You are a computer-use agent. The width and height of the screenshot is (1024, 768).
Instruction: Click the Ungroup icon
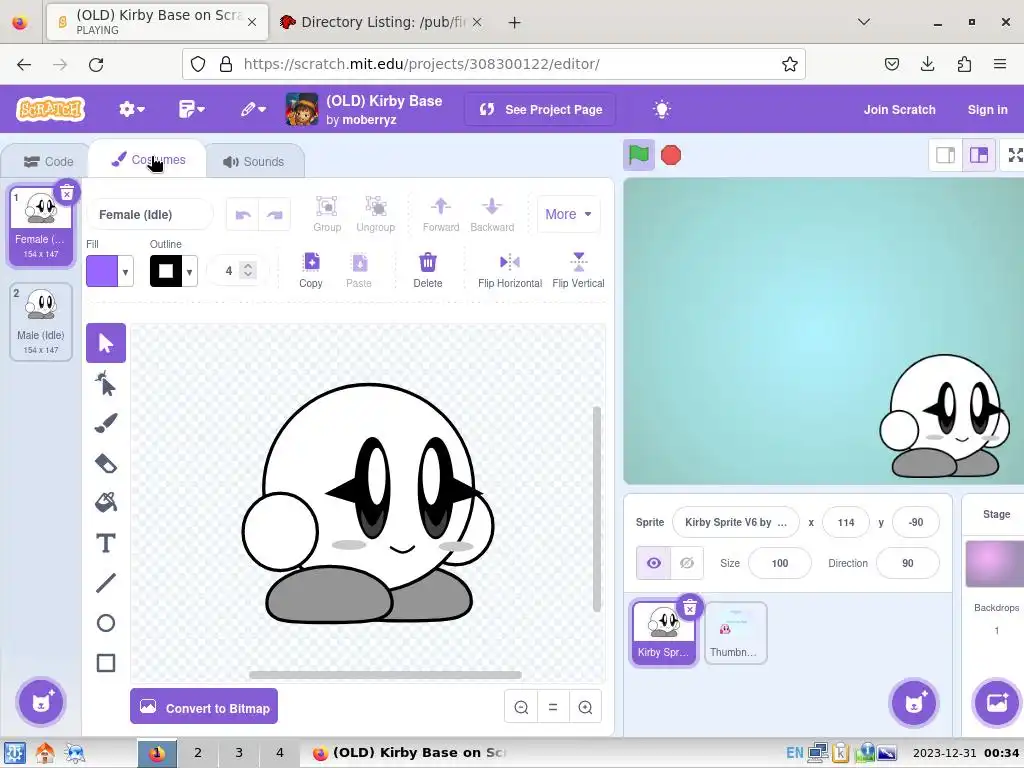tap(376, 214)
